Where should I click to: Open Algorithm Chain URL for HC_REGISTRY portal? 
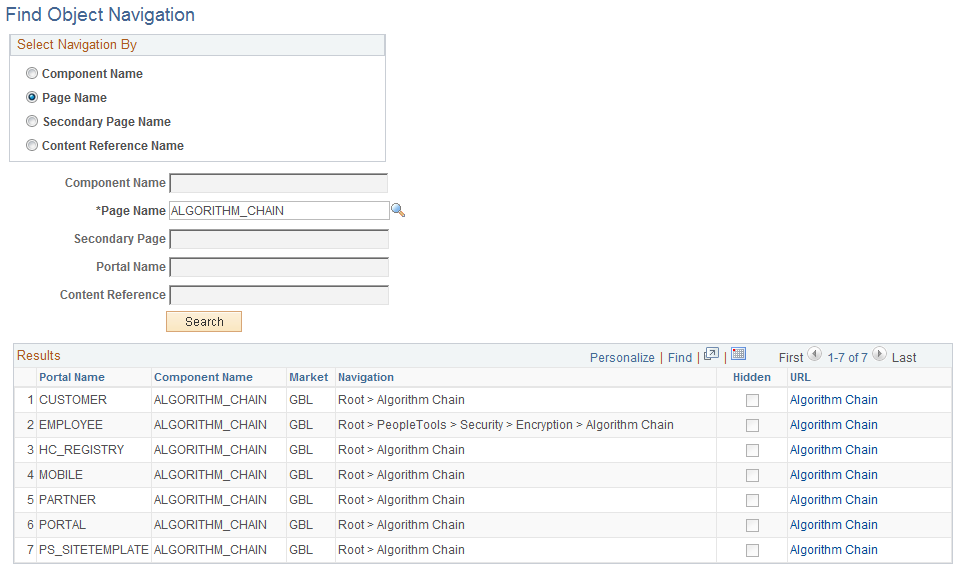tap(834, 450)
